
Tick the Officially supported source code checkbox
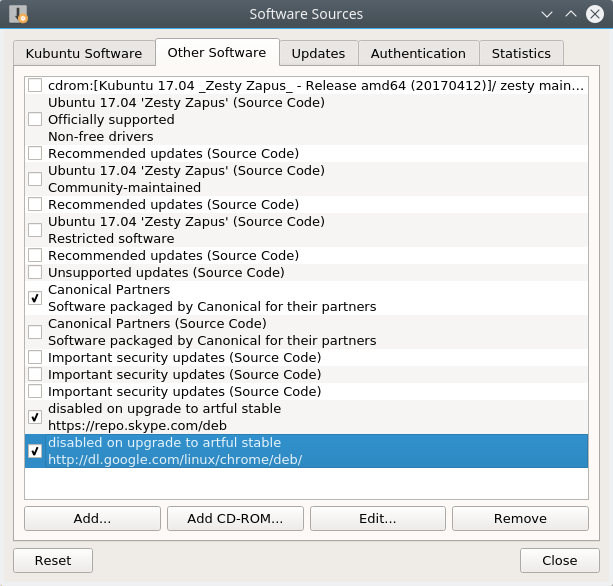[x=35, y=119]
